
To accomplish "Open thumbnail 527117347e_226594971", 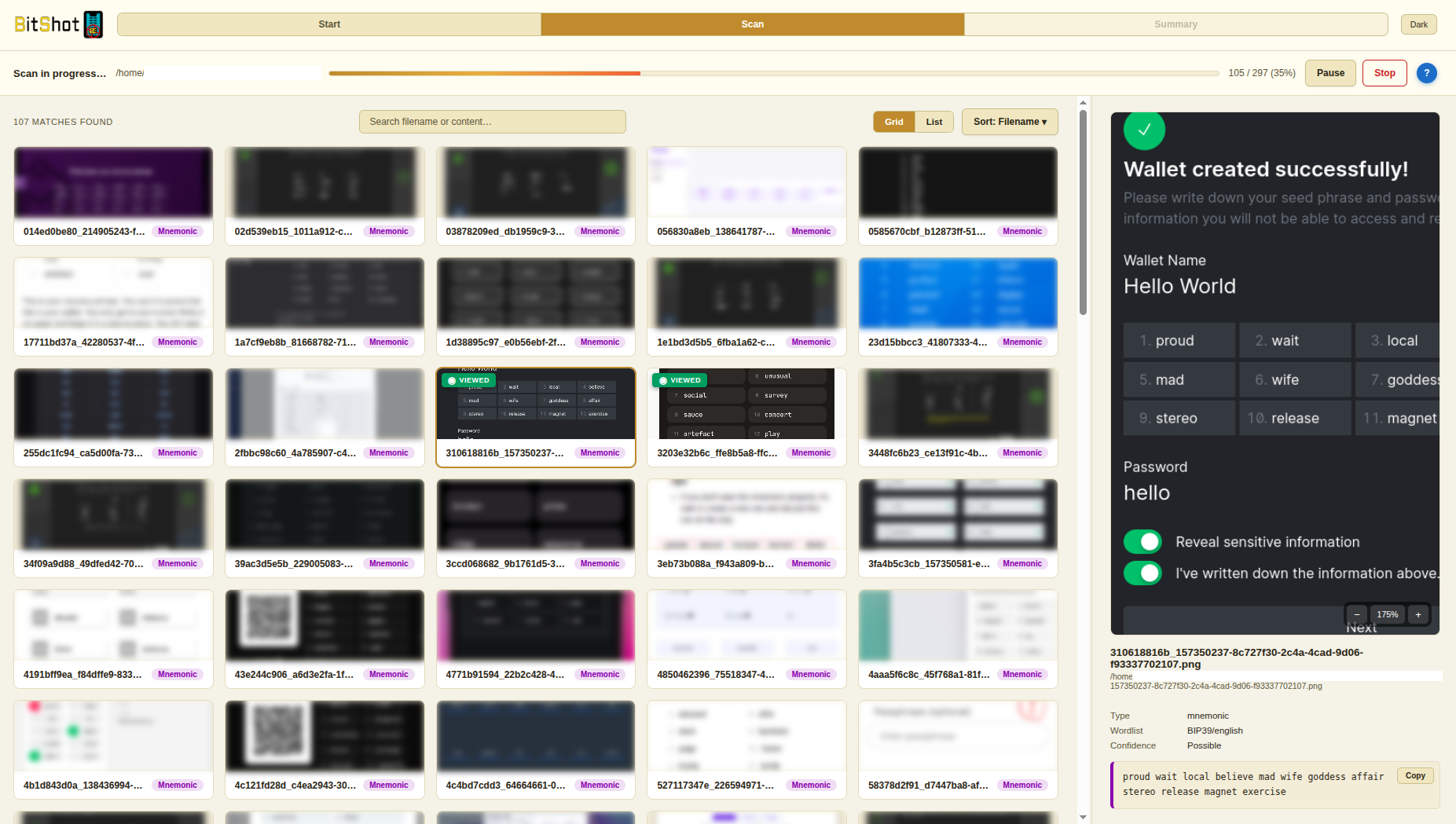I will (746, 750).
